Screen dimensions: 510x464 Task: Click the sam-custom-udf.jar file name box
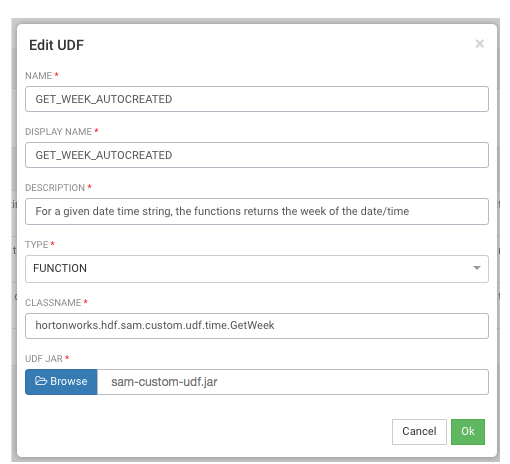(293, 382)
